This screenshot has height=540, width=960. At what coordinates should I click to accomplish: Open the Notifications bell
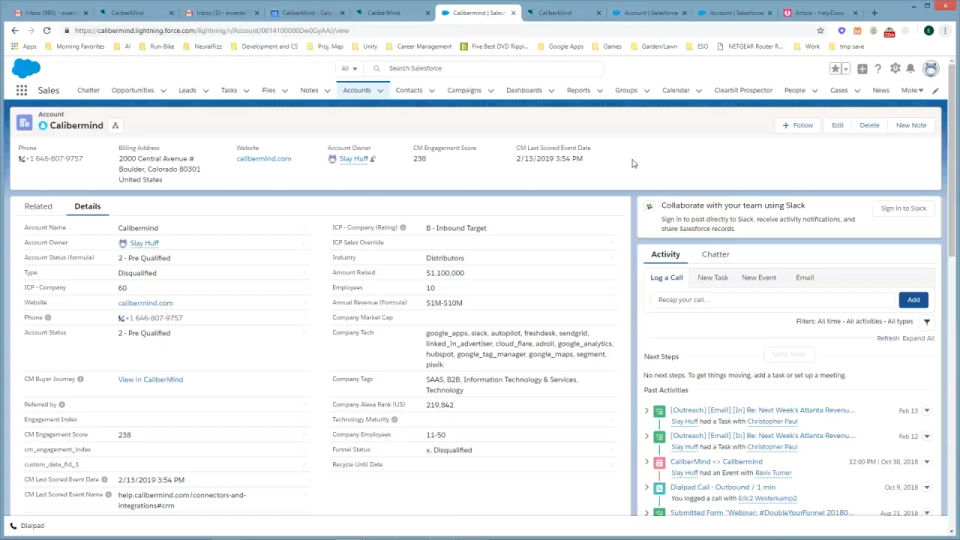(911, 69)
